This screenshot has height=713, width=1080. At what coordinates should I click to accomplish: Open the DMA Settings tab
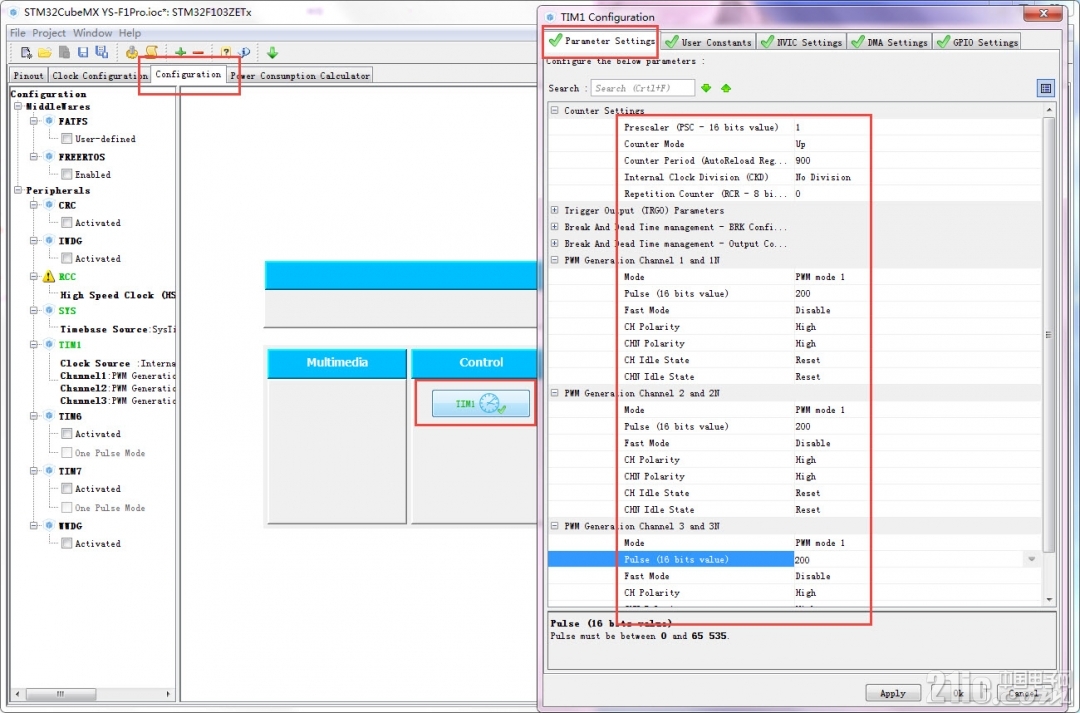click(x=889, y=42)
